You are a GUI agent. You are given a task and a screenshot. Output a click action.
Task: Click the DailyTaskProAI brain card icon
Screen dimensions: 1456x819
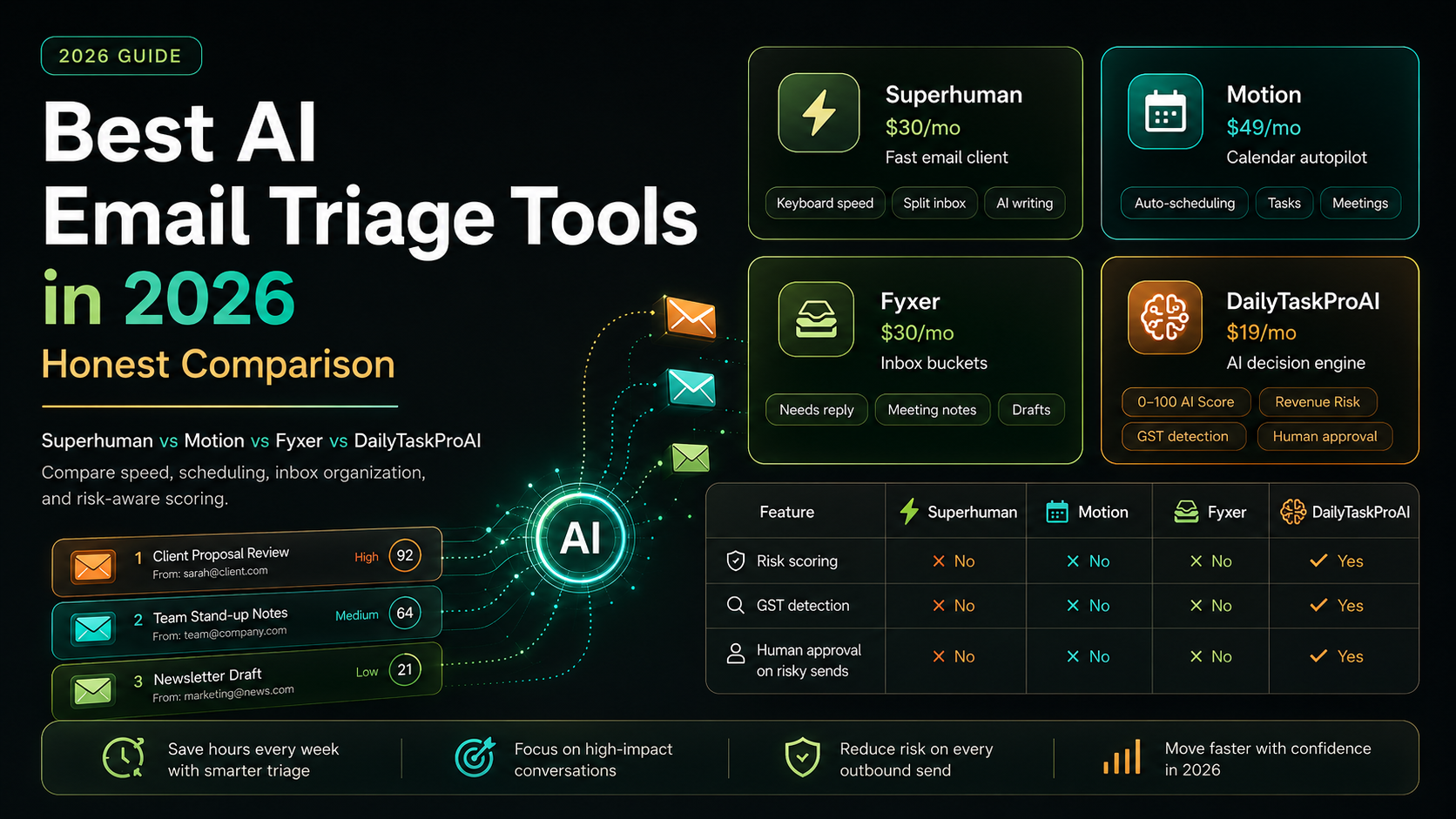1165,317
